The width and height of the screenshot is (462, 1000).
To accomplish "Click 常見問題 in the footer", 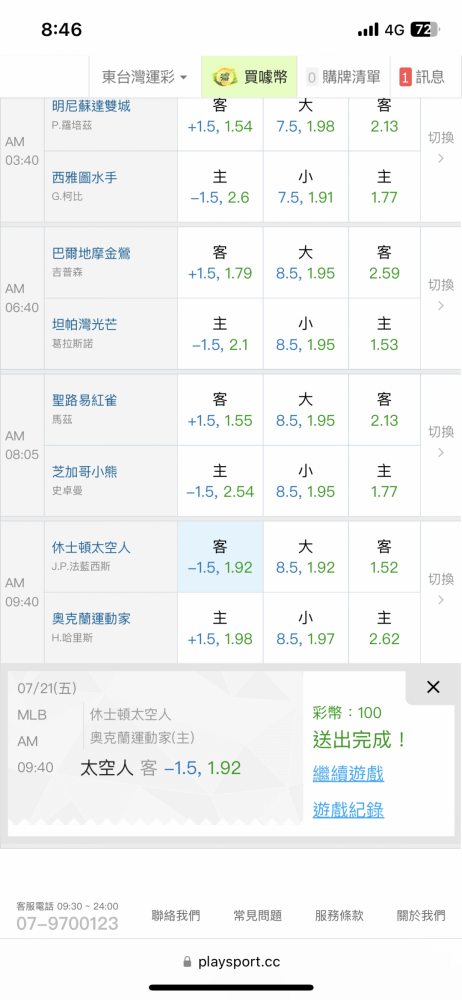I will point(258,916).
